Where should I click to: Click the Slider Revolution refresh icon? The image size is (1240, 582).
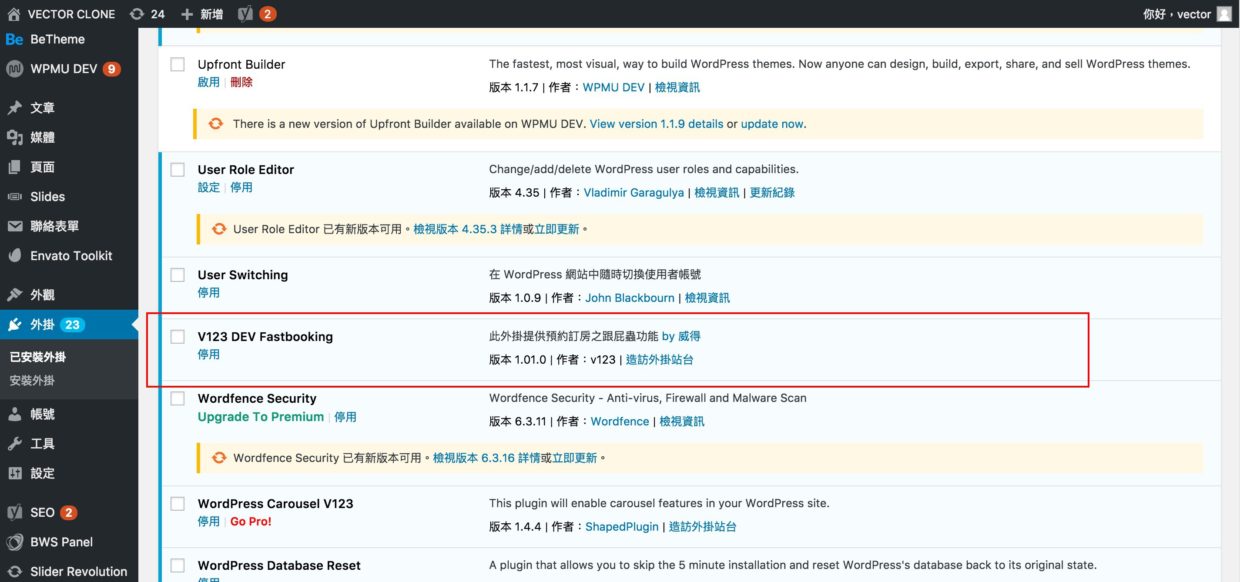click(14, 571)
